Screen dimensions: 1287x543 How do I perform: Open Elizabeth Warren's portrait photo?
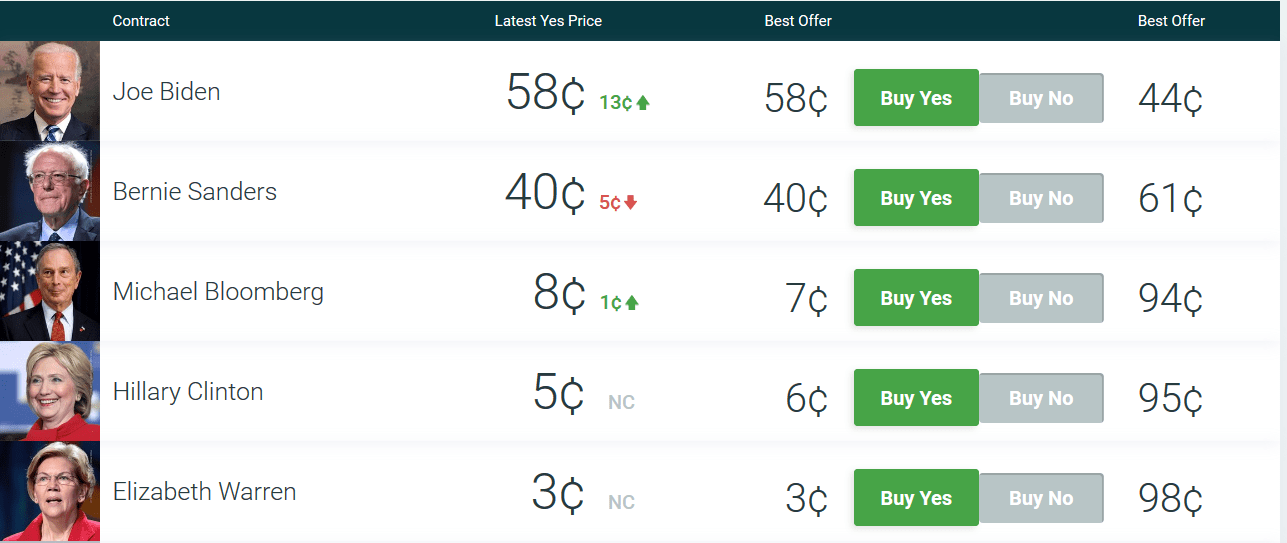click(x=50, y=491)
